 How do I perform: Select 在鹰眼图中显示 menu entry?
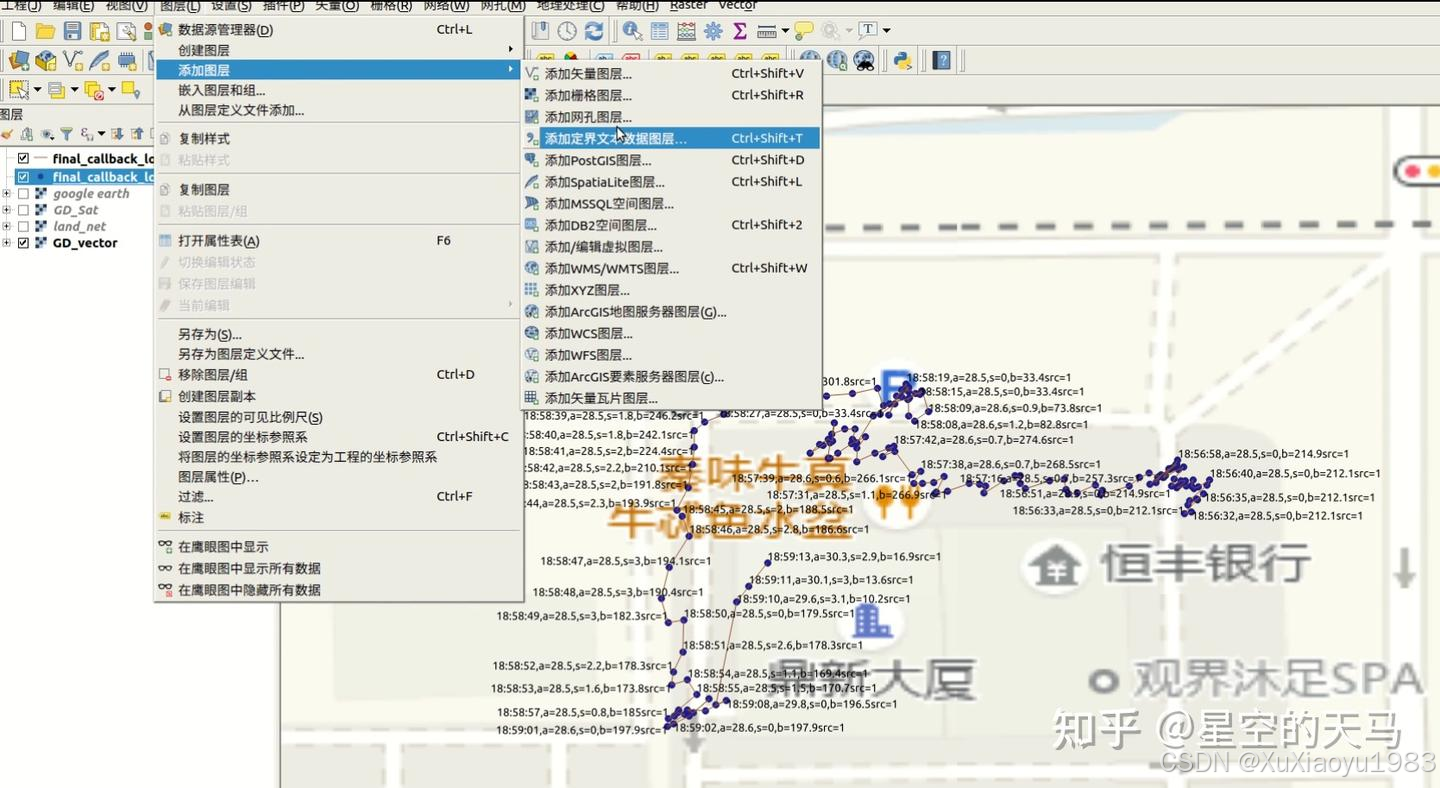[x=338, y=547]
